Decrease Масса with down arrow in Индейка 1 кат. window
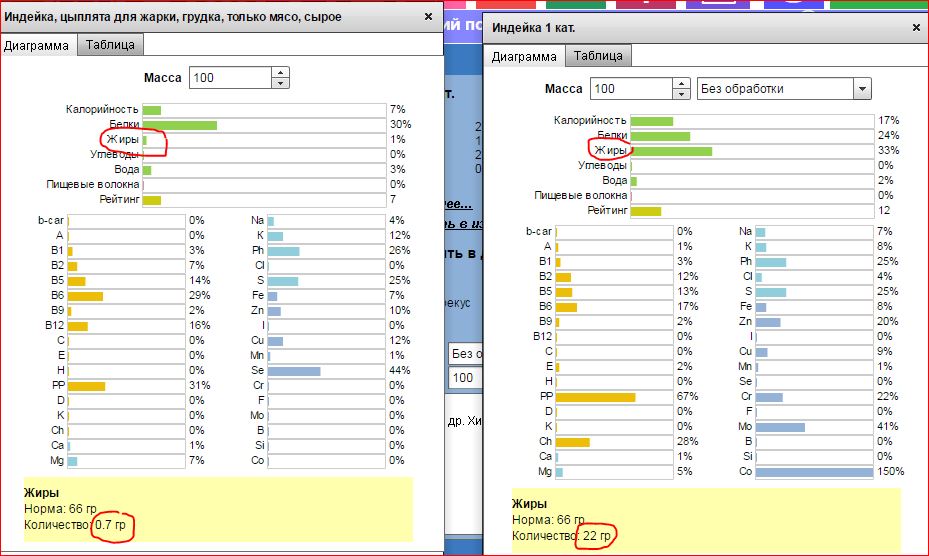929x556 pixels. 681,94
